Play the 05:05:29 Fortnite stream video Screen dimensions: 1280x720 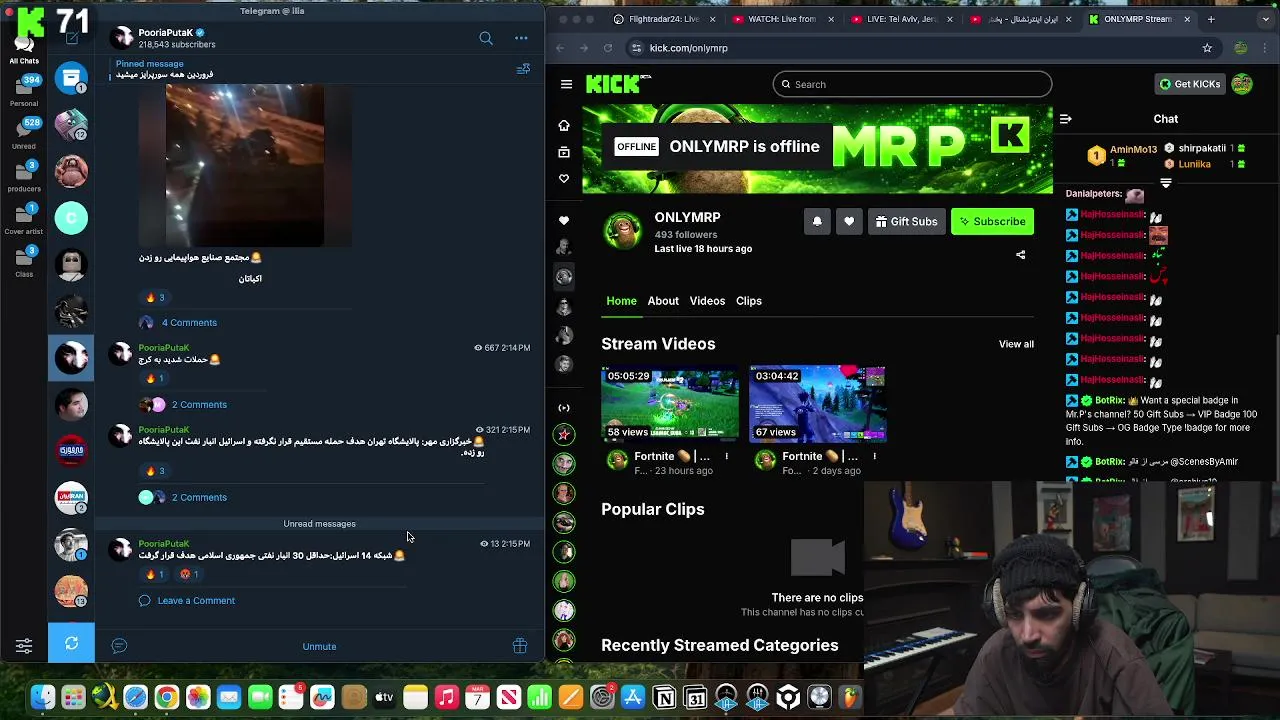670,404
